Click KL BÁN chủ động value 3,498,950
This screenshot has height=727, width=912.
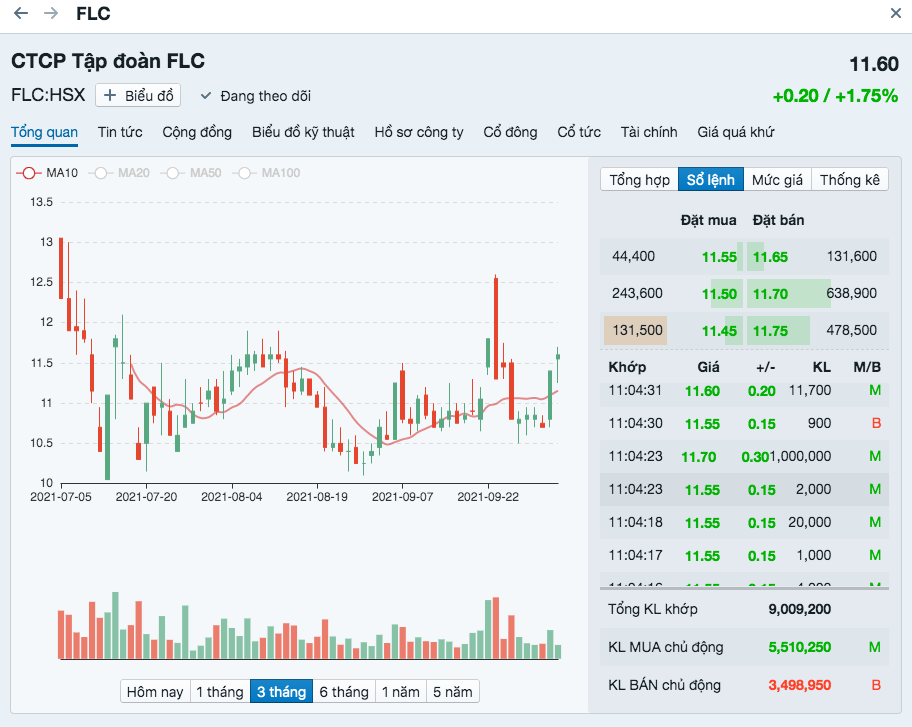click(799, 685)
